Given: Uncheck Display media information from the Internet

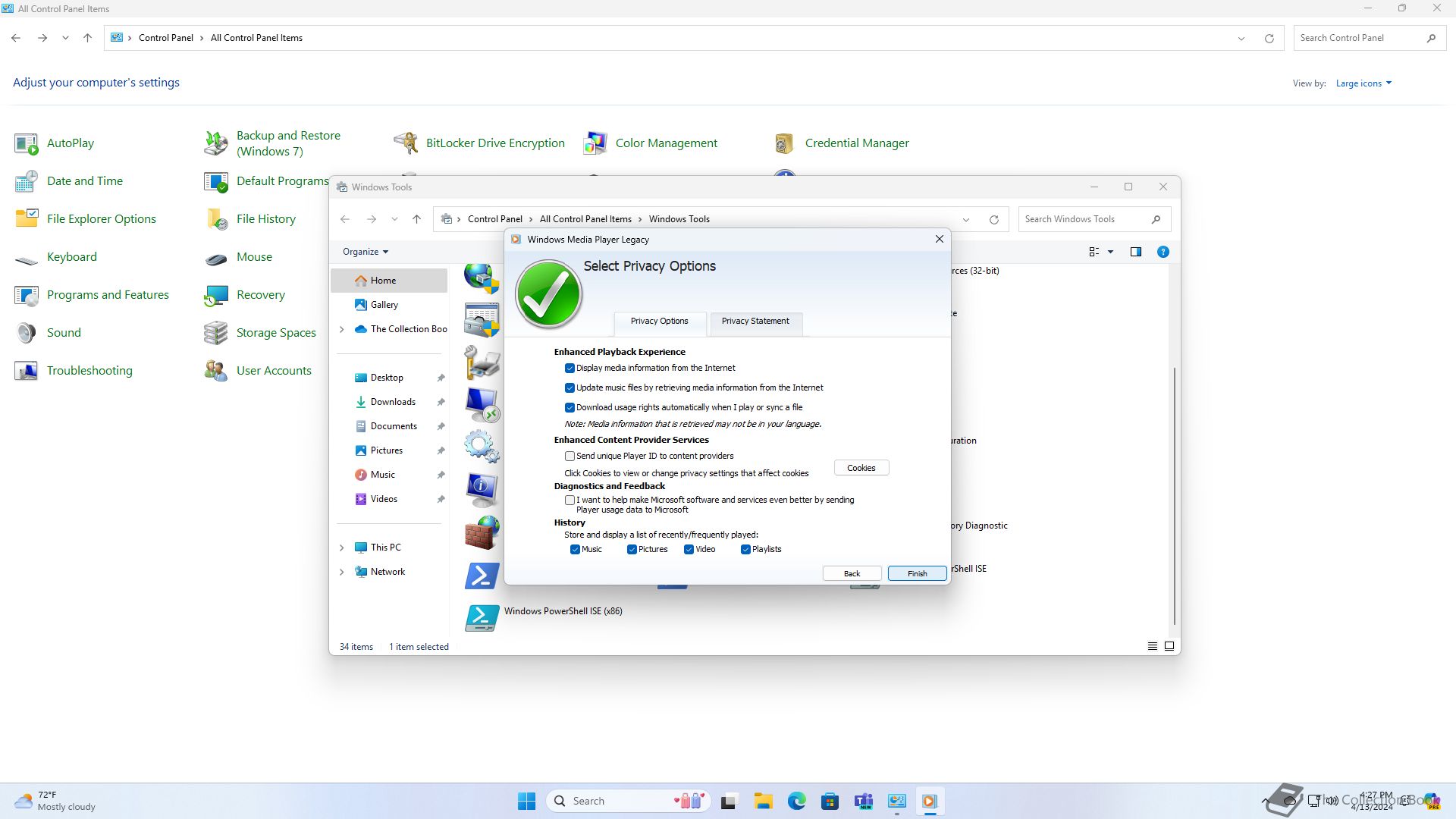Looking at the screenshot, I should click(570, 369).
